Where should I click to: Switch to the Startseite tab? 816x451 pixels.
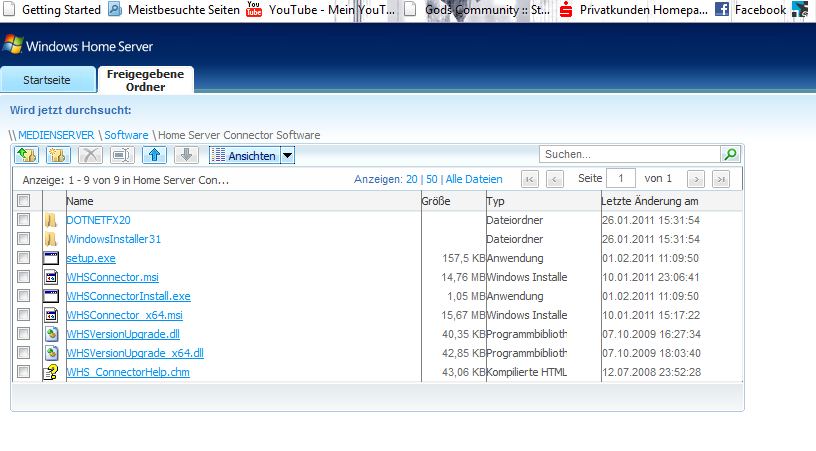coord(47,80)
